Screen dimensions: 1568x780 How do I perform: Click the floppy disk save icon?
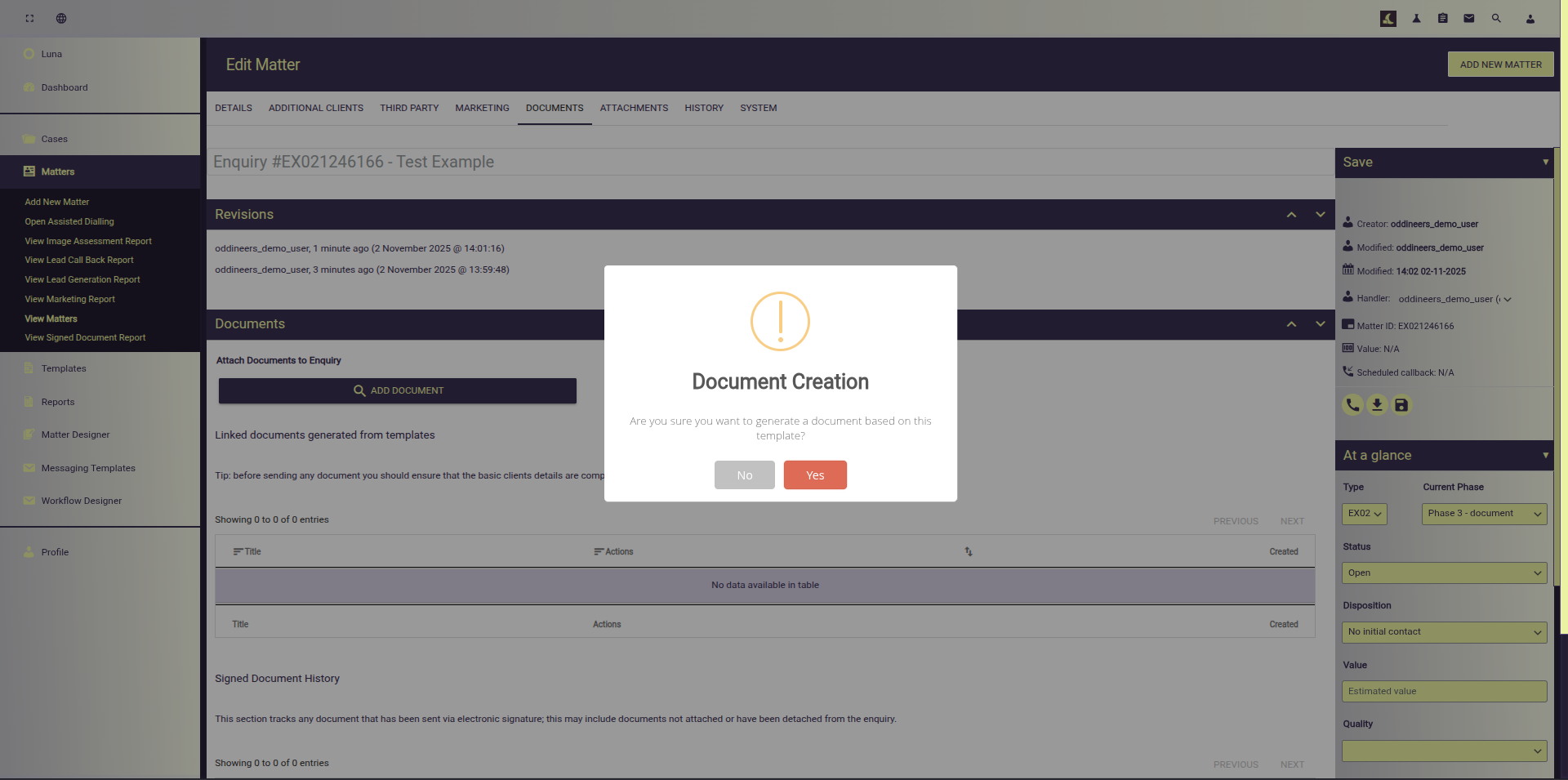point(1401,405)
